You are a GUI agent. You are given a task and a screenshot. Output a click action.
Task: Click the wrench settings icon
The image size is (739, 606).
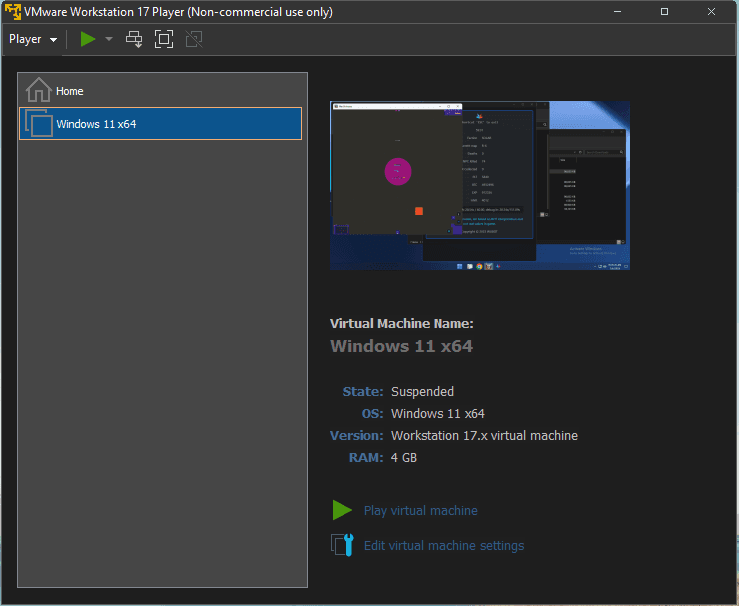tap(342, 545)
